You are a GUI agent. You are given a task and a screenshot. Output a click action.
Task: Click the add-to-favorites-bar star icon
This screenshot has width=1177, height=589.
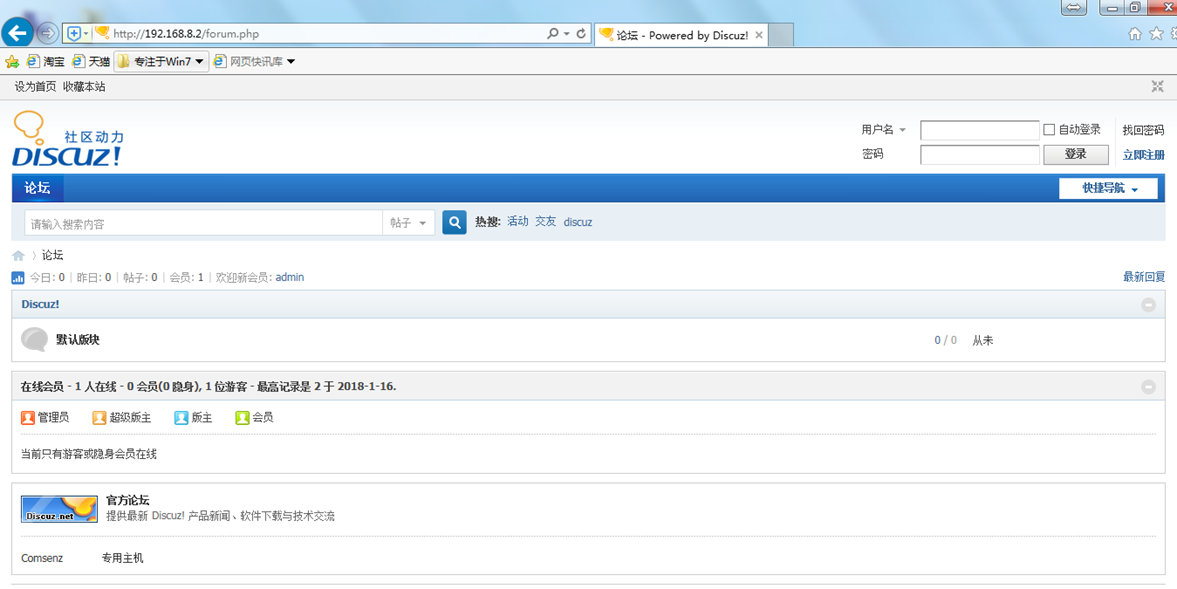click(12, 62)
